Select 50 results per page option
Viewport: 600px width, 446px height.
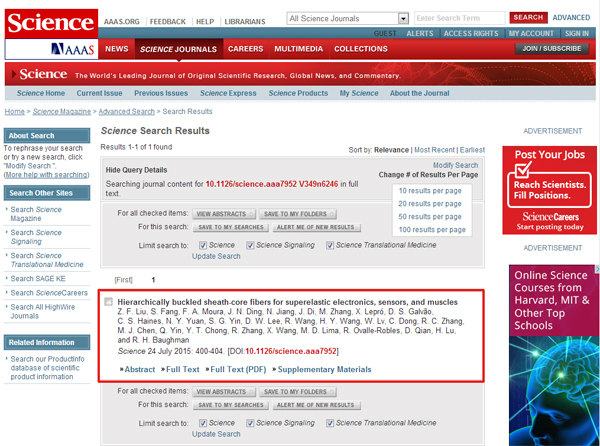click(x=430, y=216)
